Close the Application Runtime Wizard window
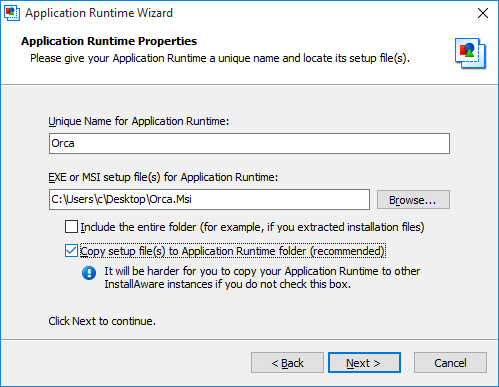 pyautogui.click(x=483, y=13)
